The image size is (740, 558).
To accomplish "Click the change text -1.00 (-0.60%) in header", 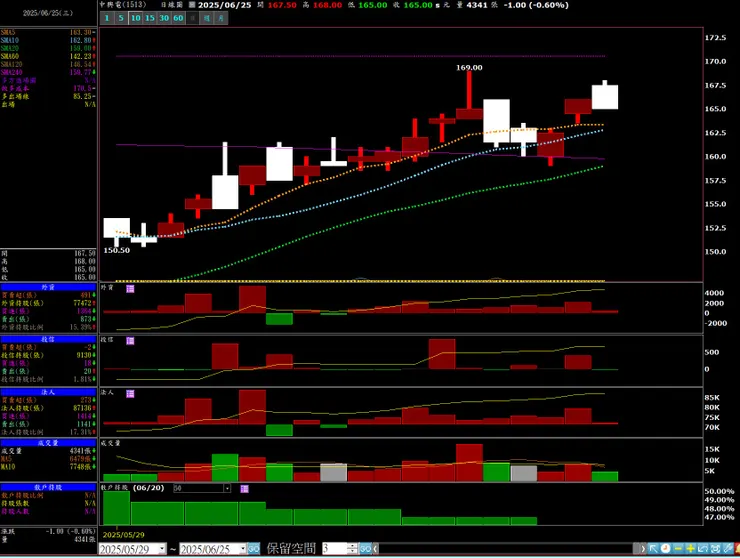I will pos(536,5).
